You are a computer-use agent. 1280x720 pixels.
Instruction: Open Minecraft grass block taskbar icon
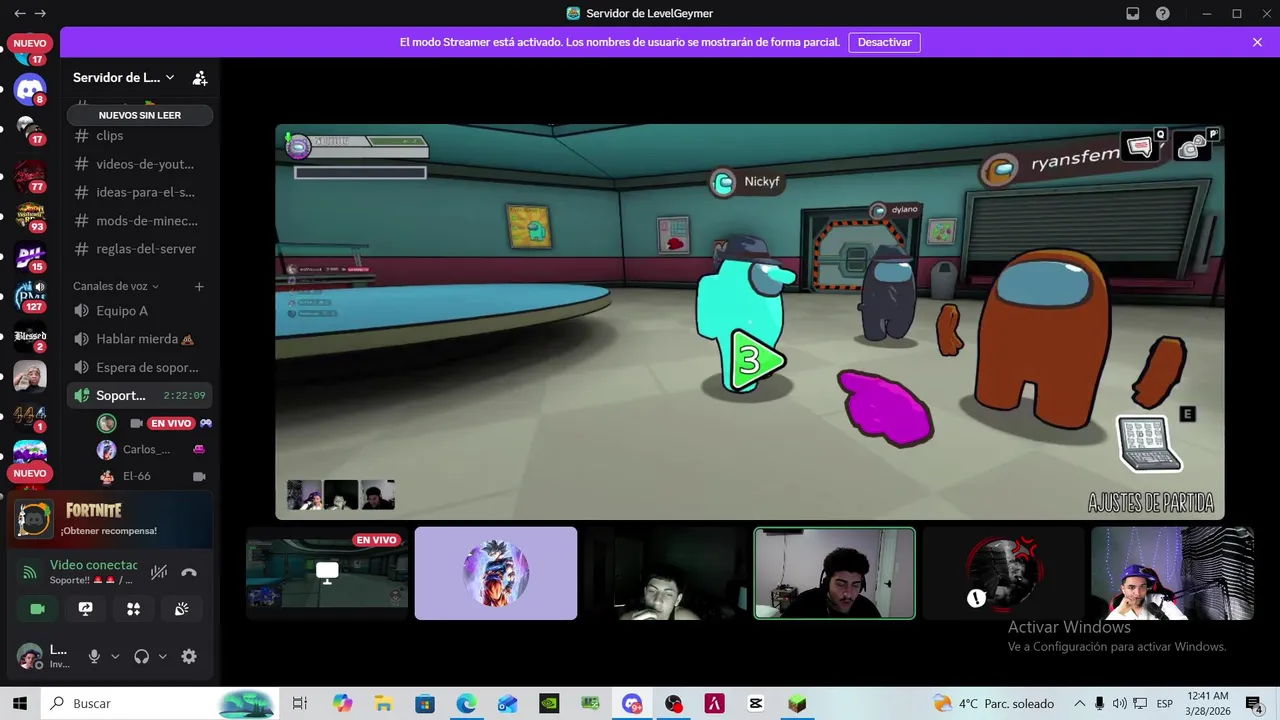(797, 704)
